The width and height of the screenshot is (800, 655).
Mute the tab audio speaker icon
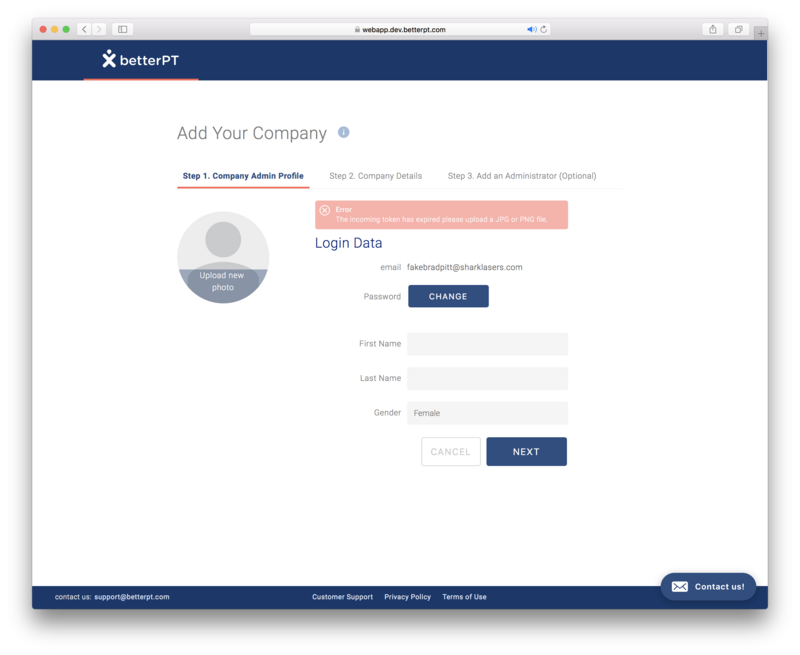(532, 30)
